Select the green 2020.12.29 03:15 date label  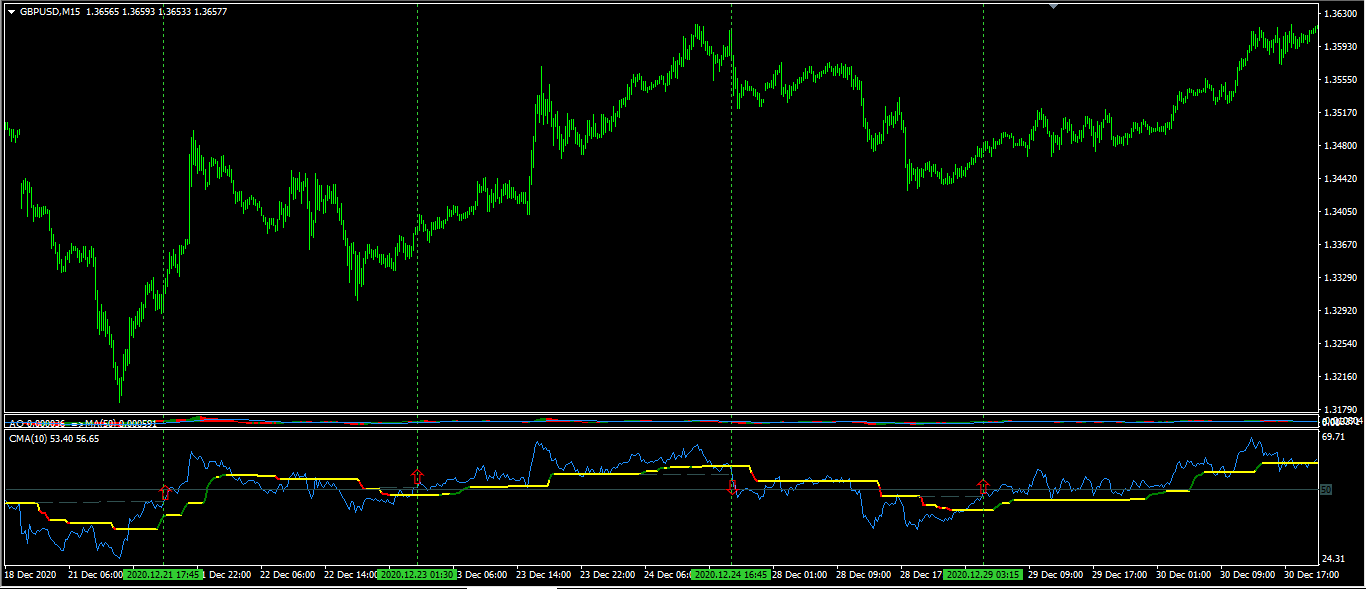click(x=983, y=575)
